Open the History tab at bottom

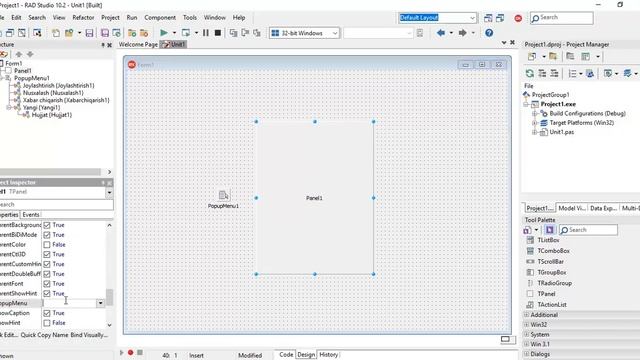[x=329, y=355]
